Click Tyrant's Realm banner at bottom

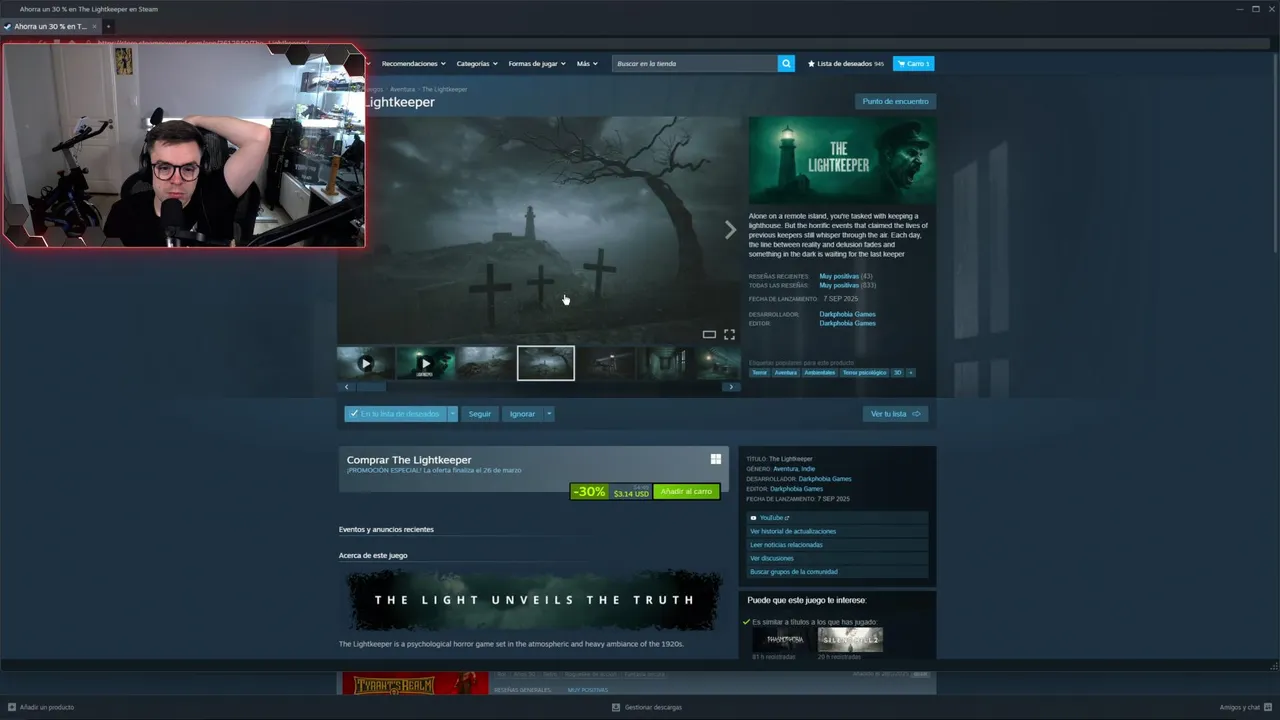(x=415, y=684)
